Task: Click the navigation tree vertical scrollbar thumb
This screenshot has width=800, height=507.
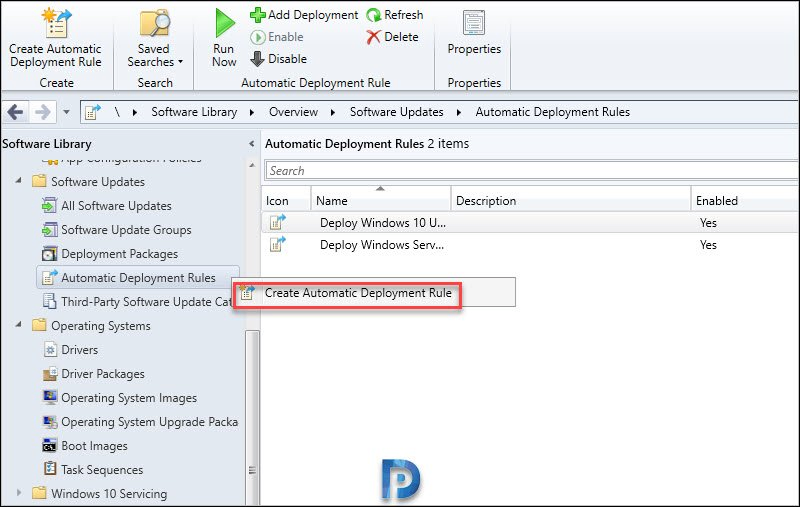Action: (x=252, y=418)
